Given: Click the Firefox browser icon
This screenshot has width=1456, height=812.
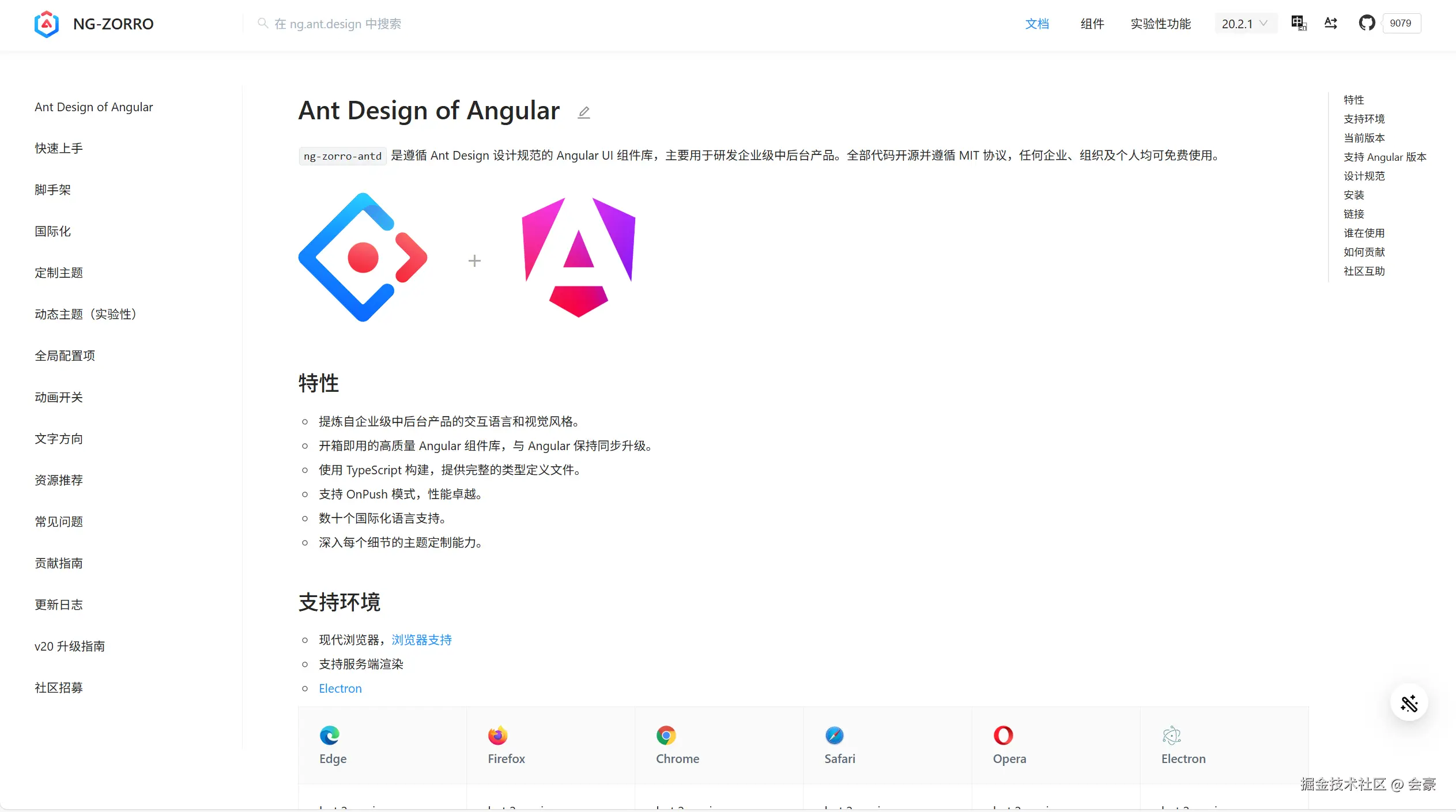Looking at the screenshot, I should click(497, 735).
